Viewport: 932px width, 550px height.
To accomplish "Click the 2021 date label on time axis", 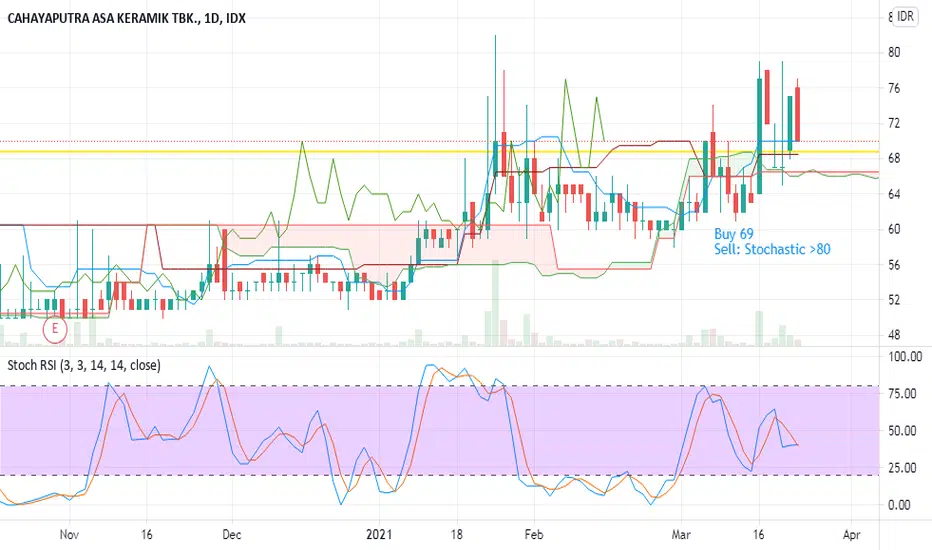I will coord(379,535).
